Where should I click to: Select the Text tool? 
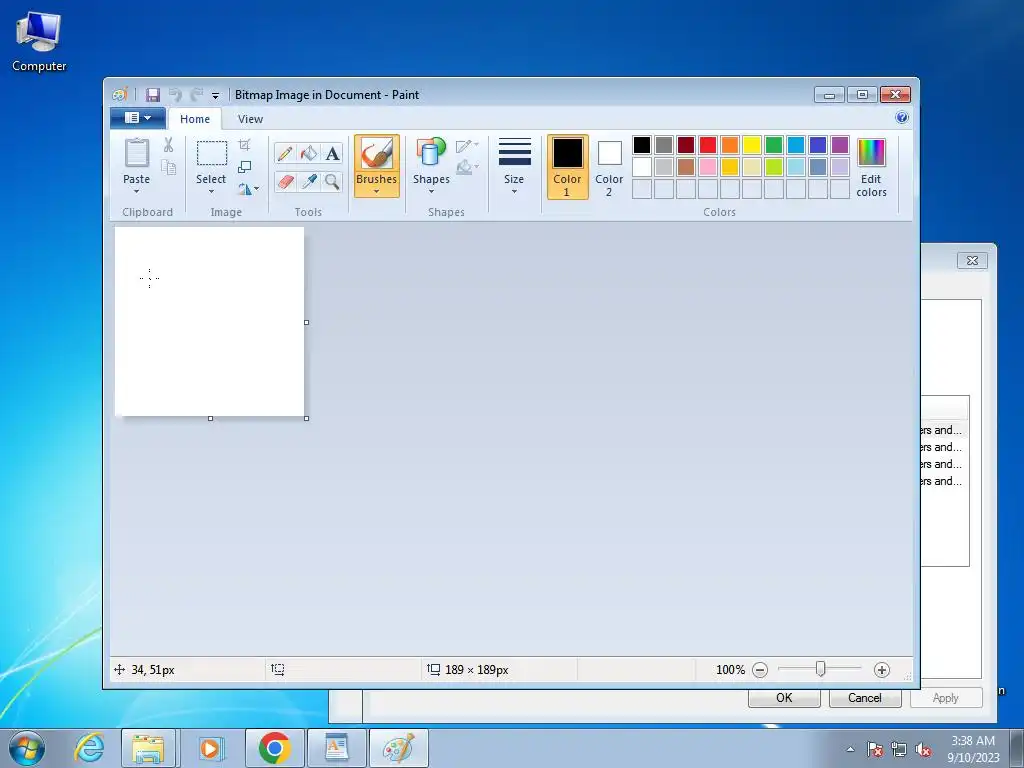click(x=332, y=153)
